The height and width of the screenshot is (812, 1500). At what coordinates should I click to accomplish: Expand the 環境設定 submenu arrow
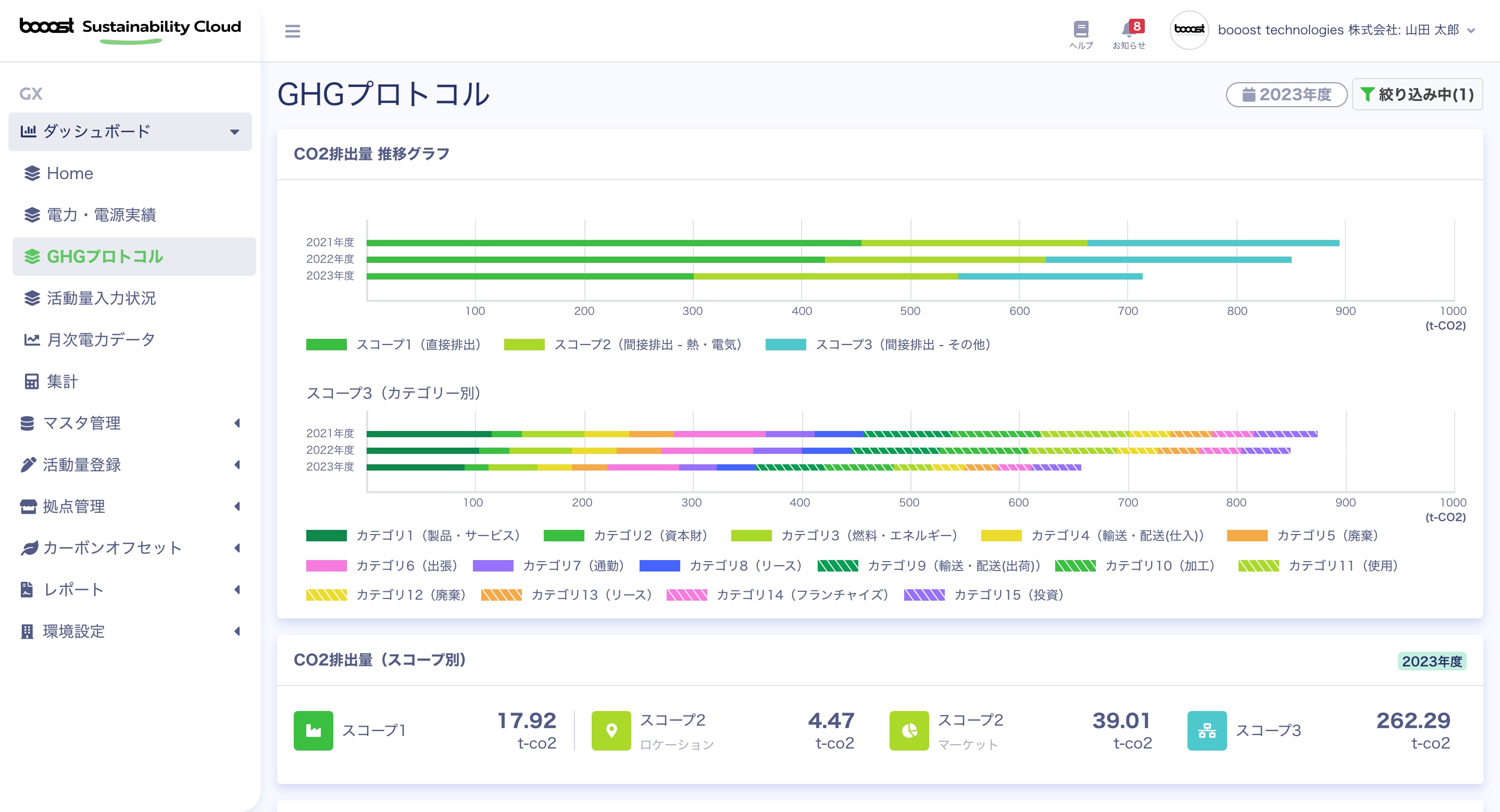pos(237,631)
